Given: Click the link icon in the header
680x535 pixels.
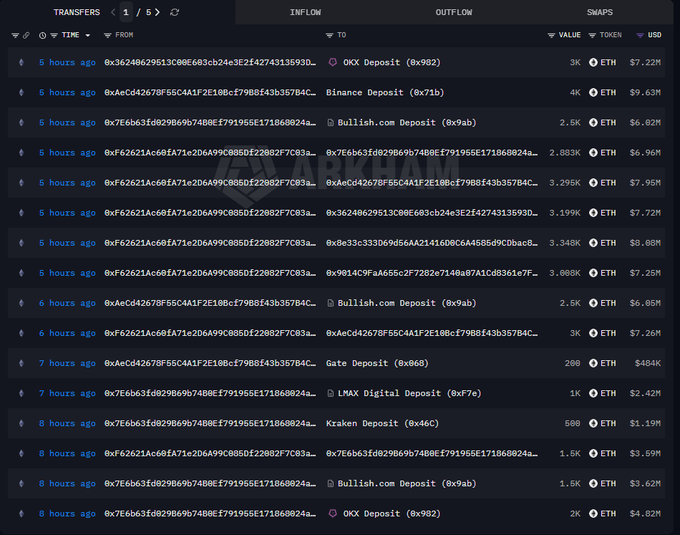Looking at the screenshot, I should [x=26, y=36].
